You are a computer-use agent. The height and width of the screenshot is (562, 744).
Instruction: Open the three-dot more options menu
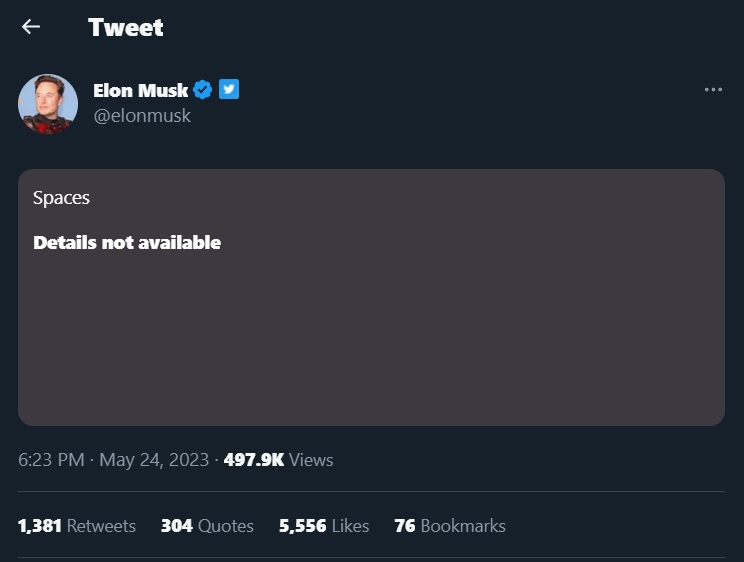[713, 89]
